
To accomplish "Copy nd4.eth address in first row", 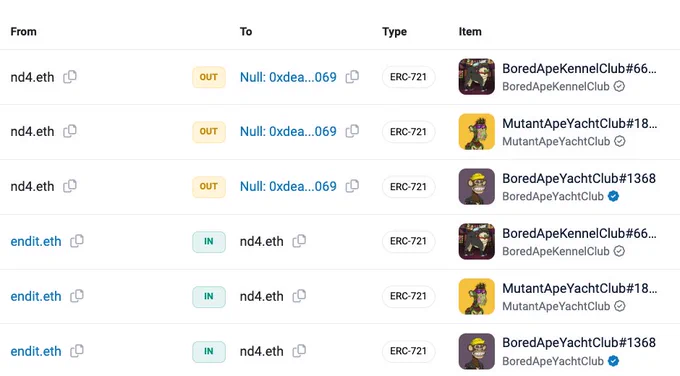I will pyautogui.click(x=70, y=77).
